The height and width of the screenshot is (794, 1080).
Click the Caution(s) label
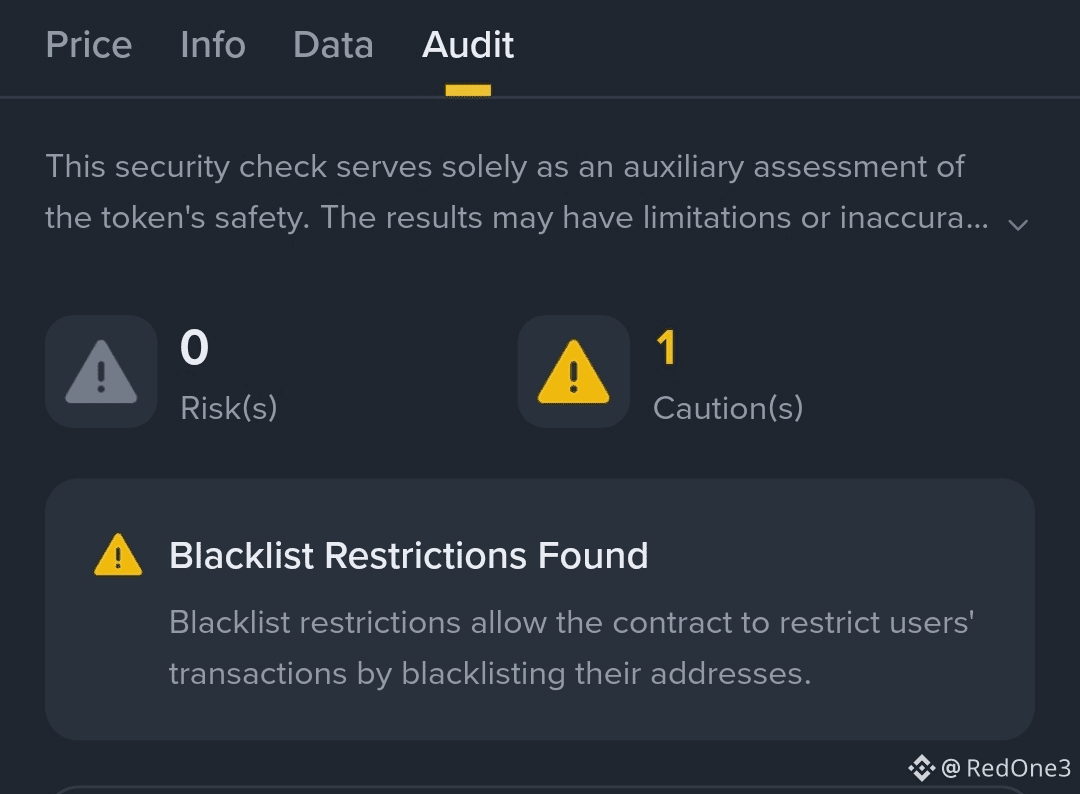(x=728, y=408)
